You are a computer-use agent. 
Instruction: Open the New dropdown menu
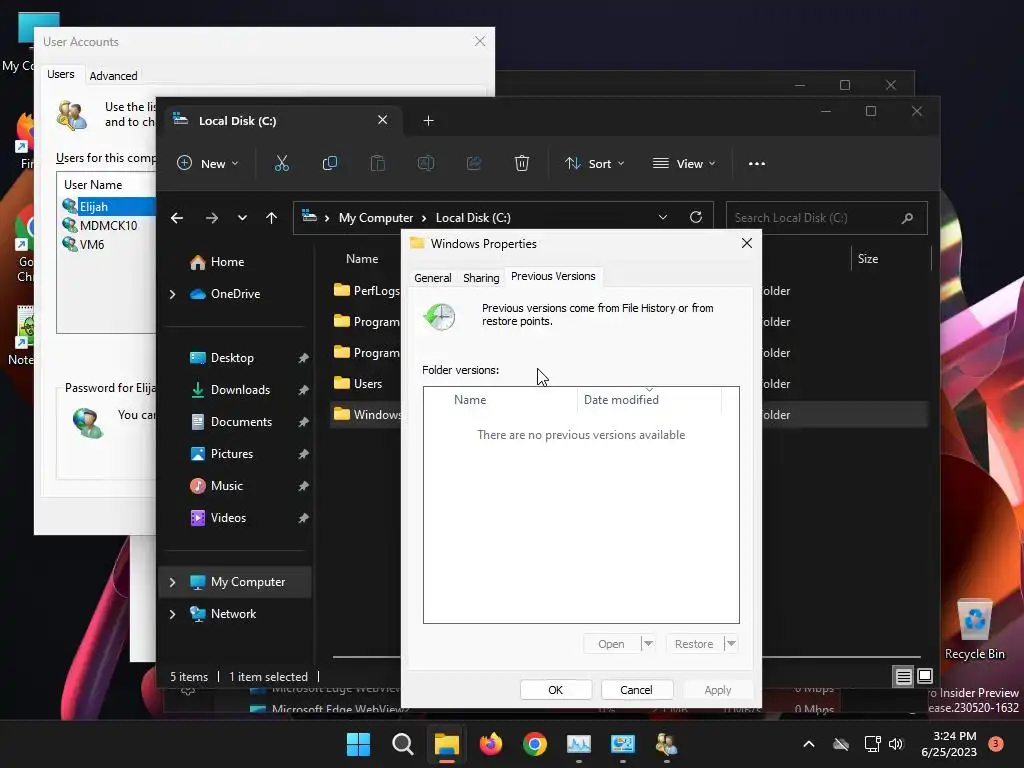(208, 163)
